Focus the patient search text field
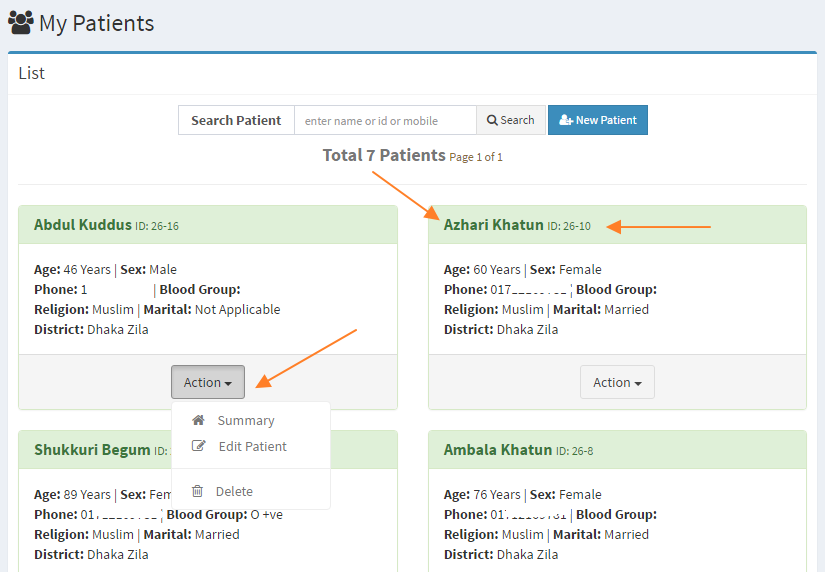 coord(385,120)
